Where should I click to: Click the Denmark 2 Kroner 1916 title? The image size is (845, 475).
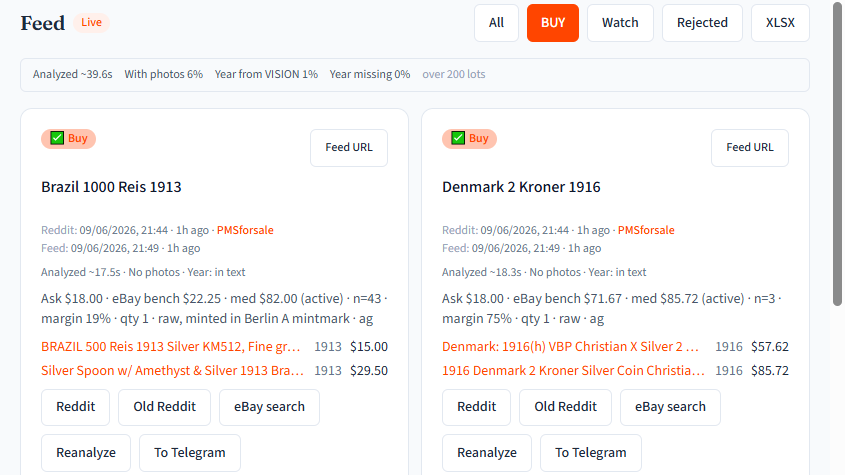pos(521,187)
